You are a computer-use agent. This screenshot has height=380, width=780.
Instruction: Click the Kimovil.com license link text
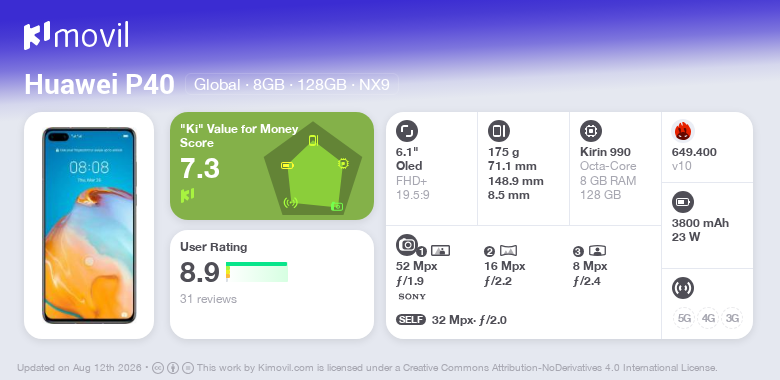pyautogui.click(x=286, y=368)
